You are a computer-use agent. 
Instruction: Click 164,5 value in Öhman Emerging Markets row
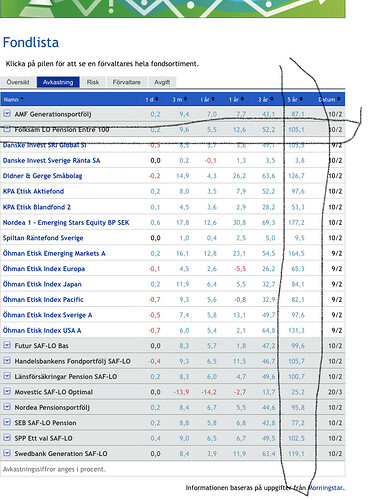pos(296,253)
